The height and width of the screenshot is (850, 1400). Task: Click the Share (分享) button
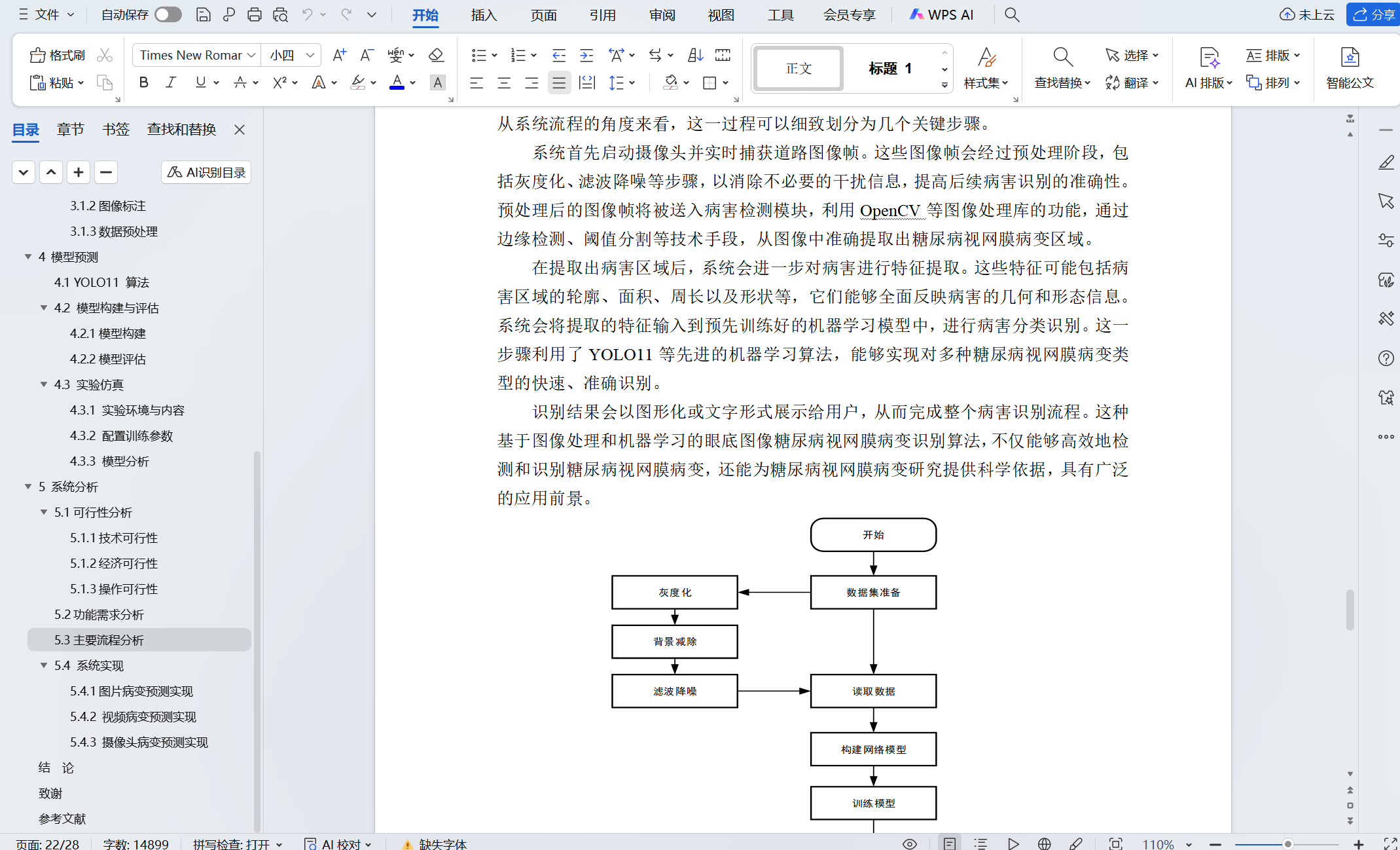click(1374, 14)
